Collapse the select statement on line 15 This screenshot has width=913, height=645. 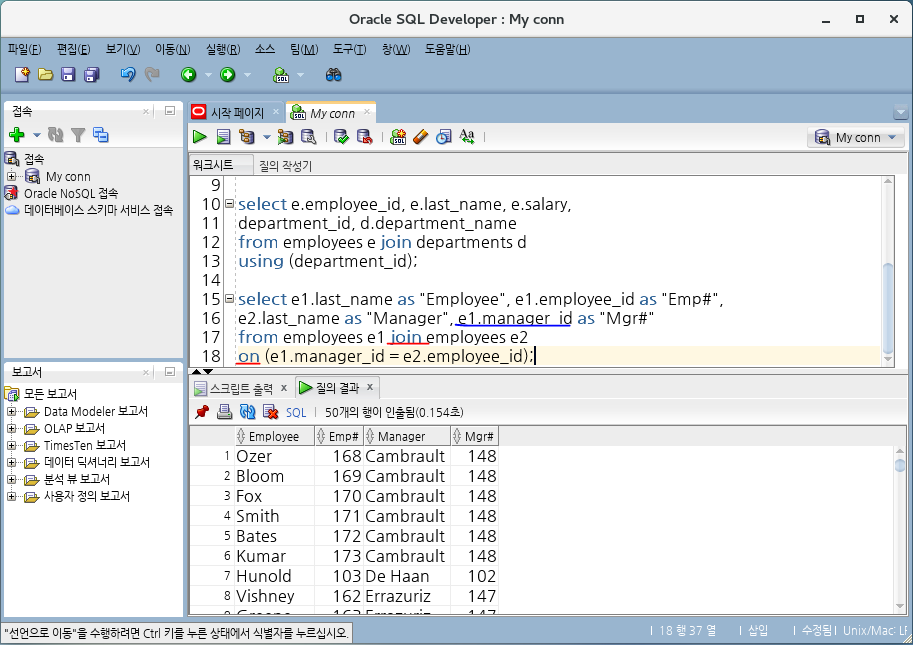pyautogui.click(x=229, y=299)
